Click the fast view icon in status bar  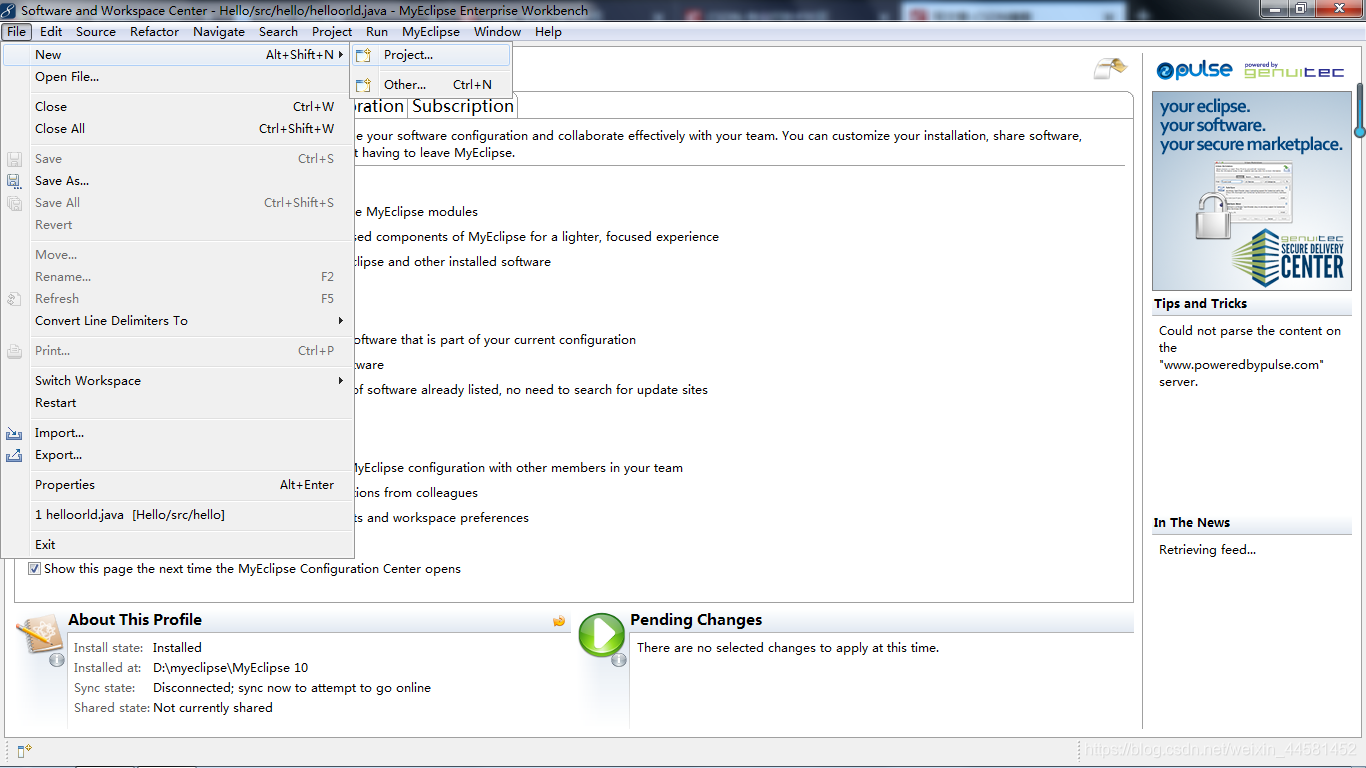pos(24,749)
